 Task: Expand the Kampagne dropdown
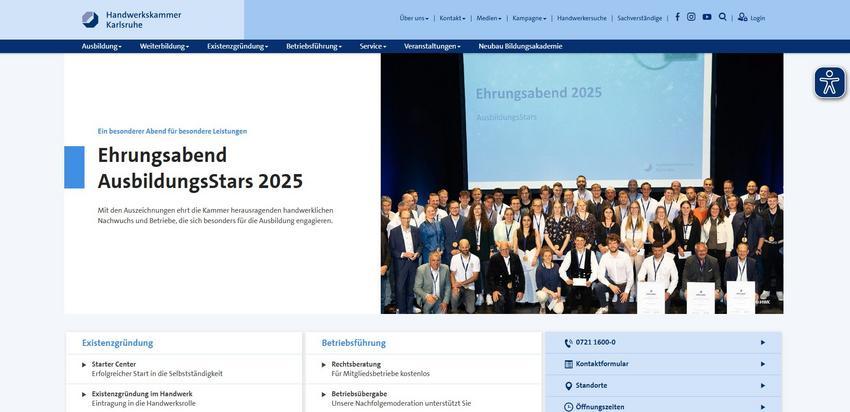(529, 18)
